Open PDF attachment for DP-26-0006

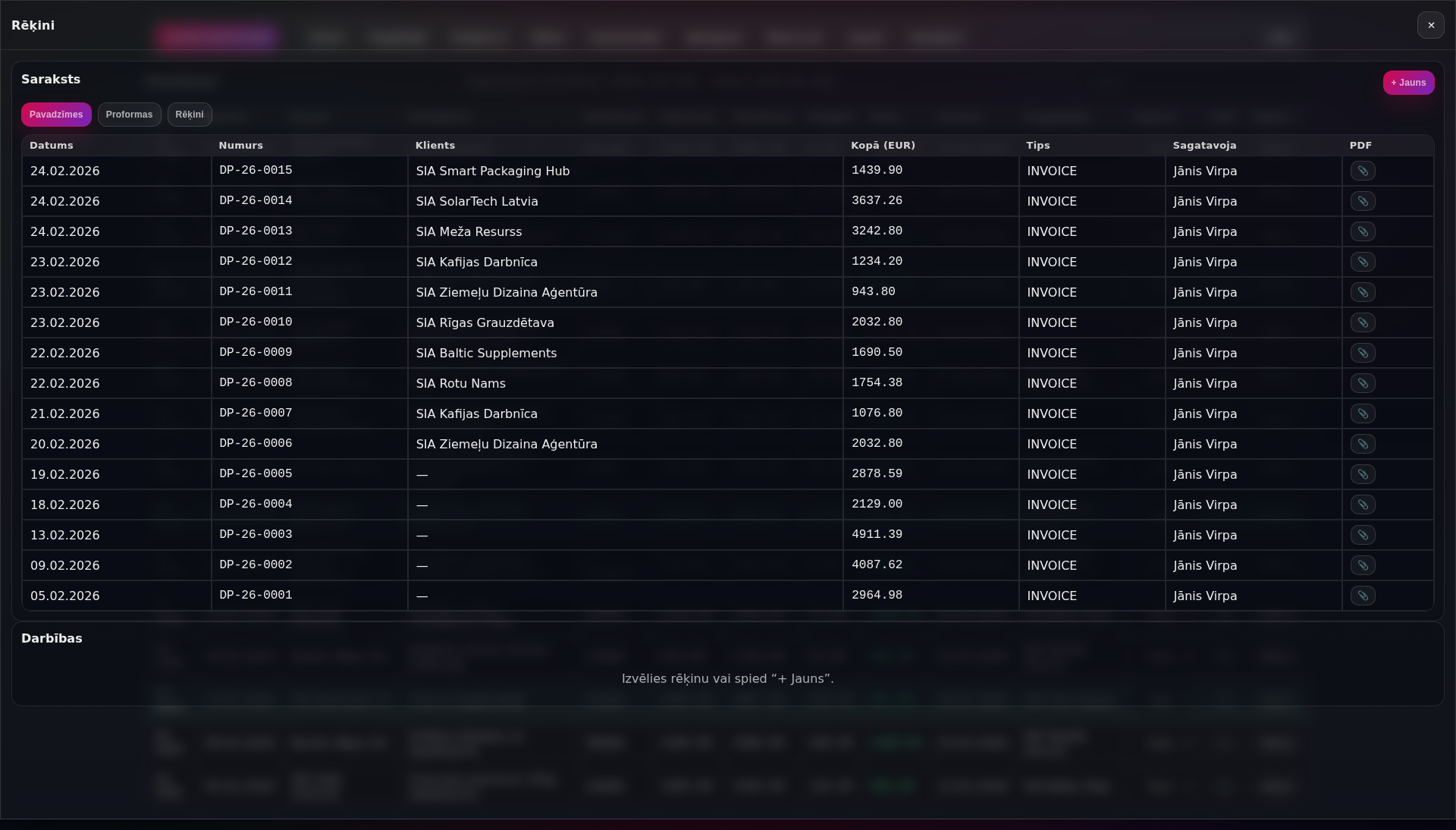[1363, 444]
